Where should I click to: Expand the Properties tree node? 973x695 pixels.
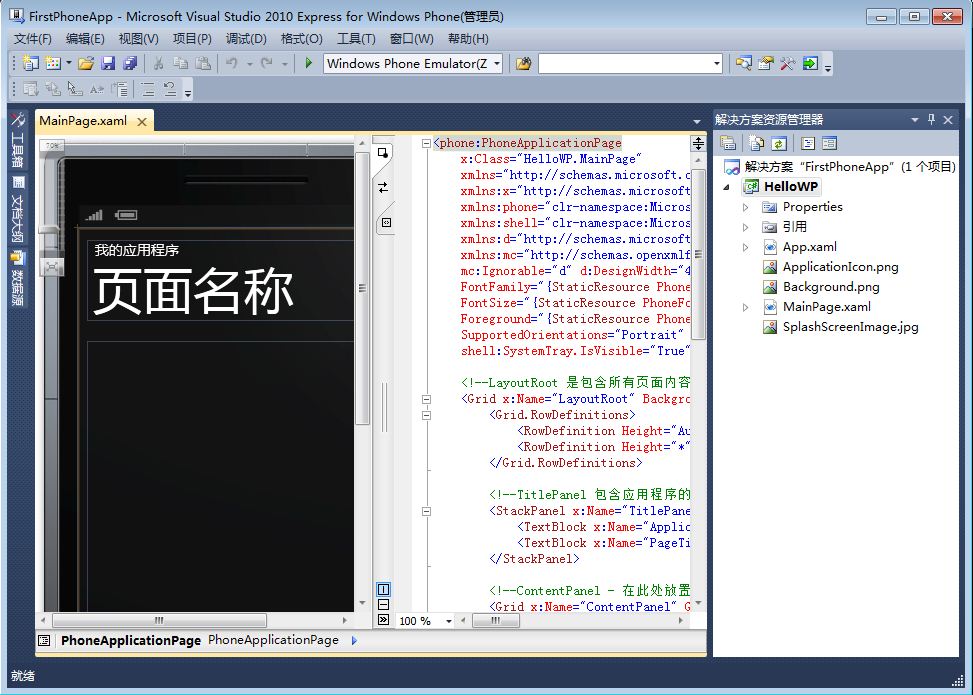click(746, 207)
